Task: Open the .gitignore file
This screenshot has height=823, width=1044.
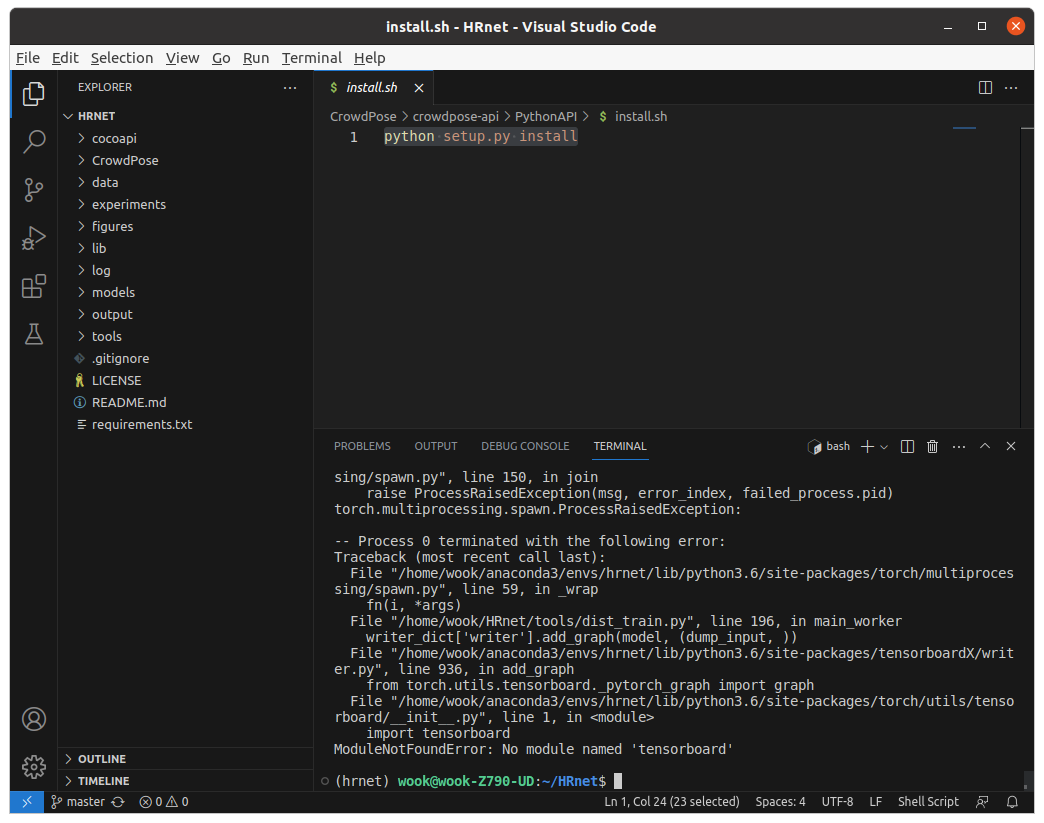Action: 185,358
